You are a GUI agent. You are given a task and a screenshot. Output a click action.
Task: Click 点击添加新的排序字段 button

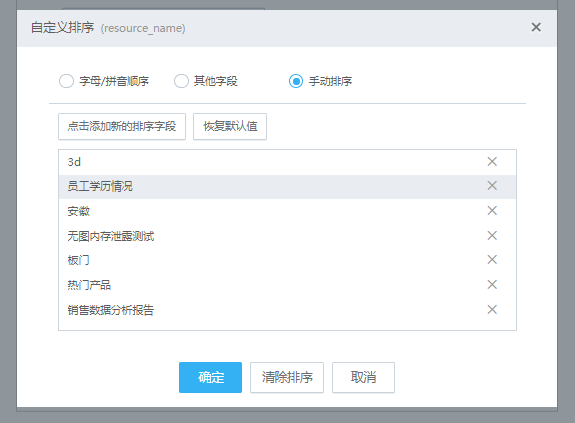122,126
